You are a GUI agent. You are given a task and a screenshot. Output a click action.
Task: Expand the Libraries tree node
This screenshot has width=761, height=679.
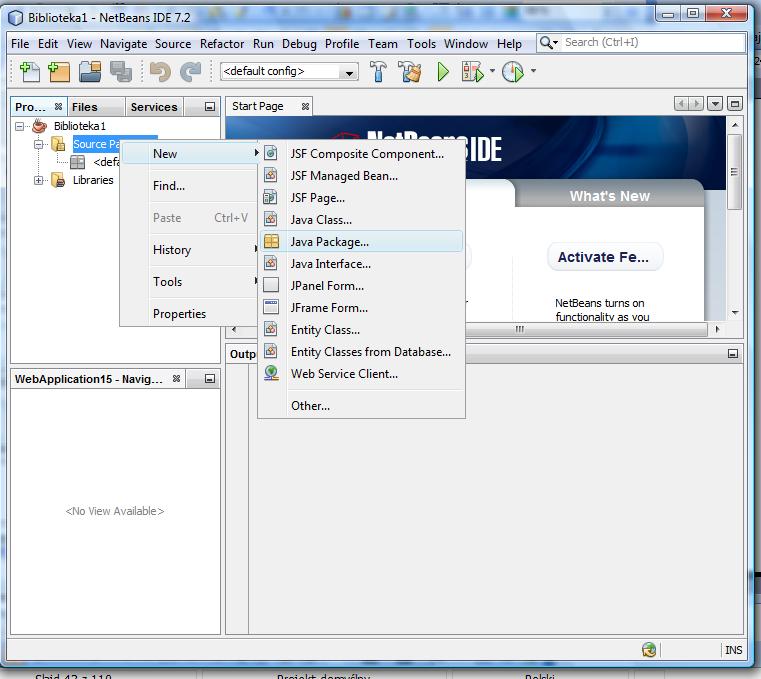(x=38, y=181)
